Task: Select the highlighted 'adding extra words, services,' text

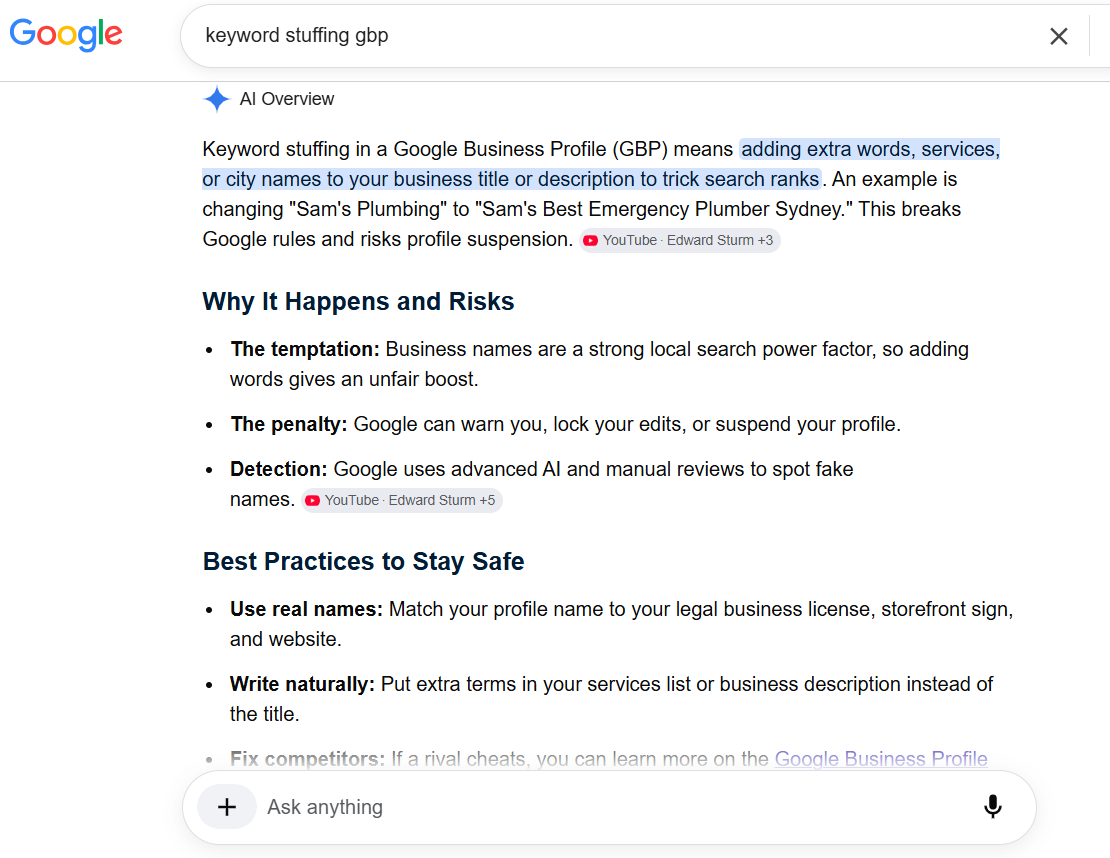Action: point(870,149)
